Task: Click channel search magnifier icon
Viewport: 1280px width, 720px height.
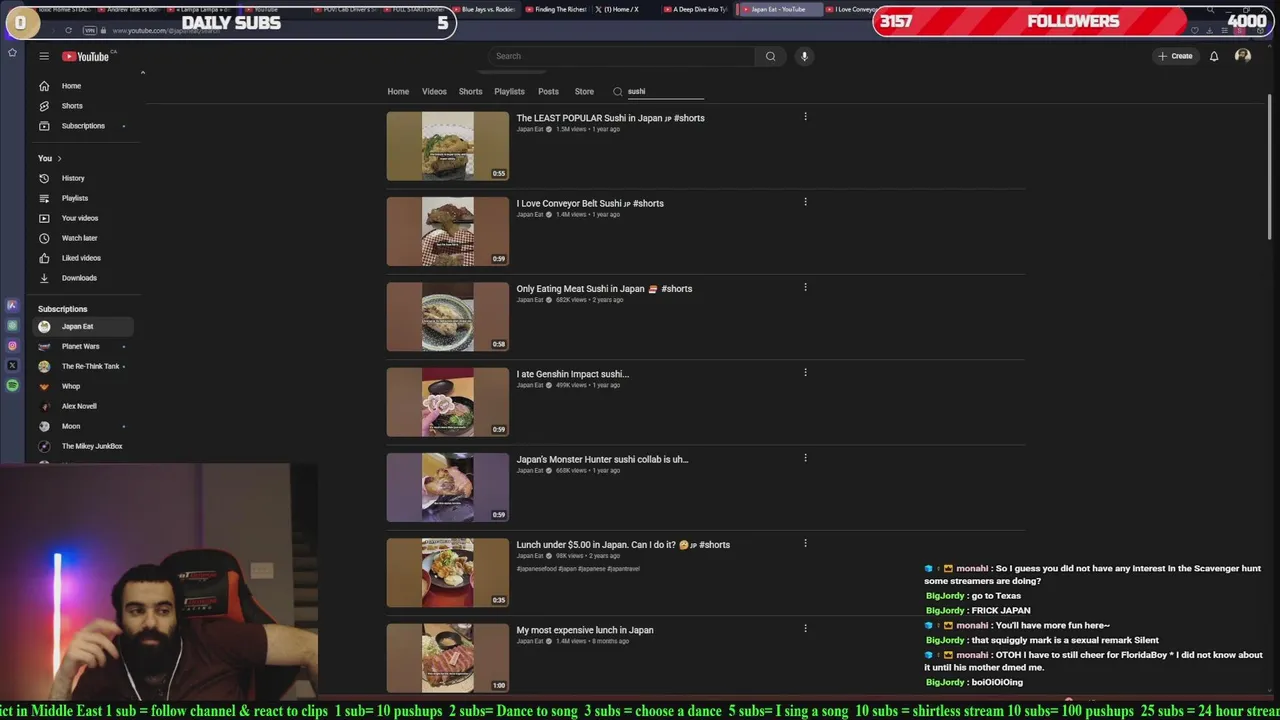Action: pos(617,91)
